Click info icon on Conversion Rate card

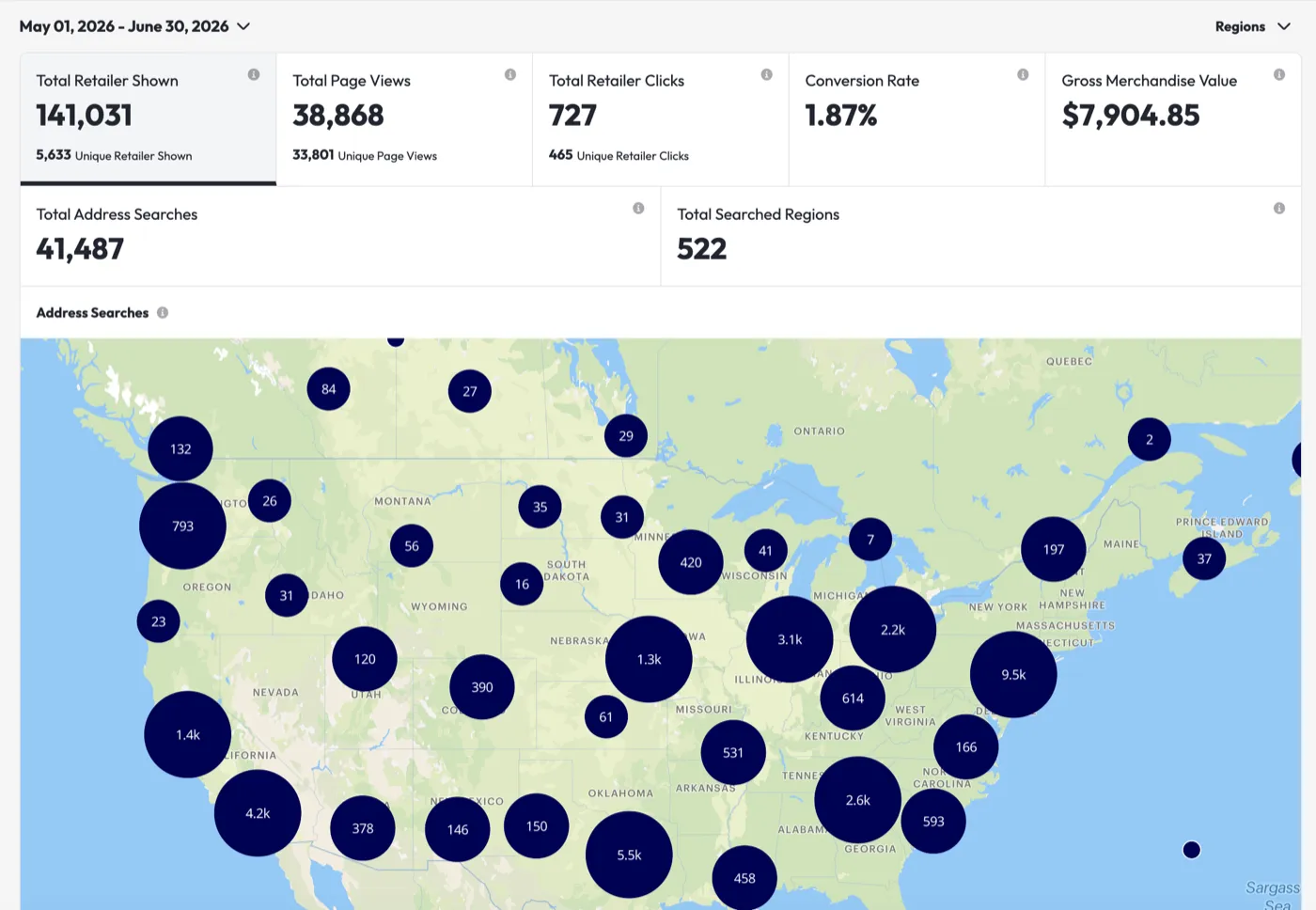tap(1023, 74)
